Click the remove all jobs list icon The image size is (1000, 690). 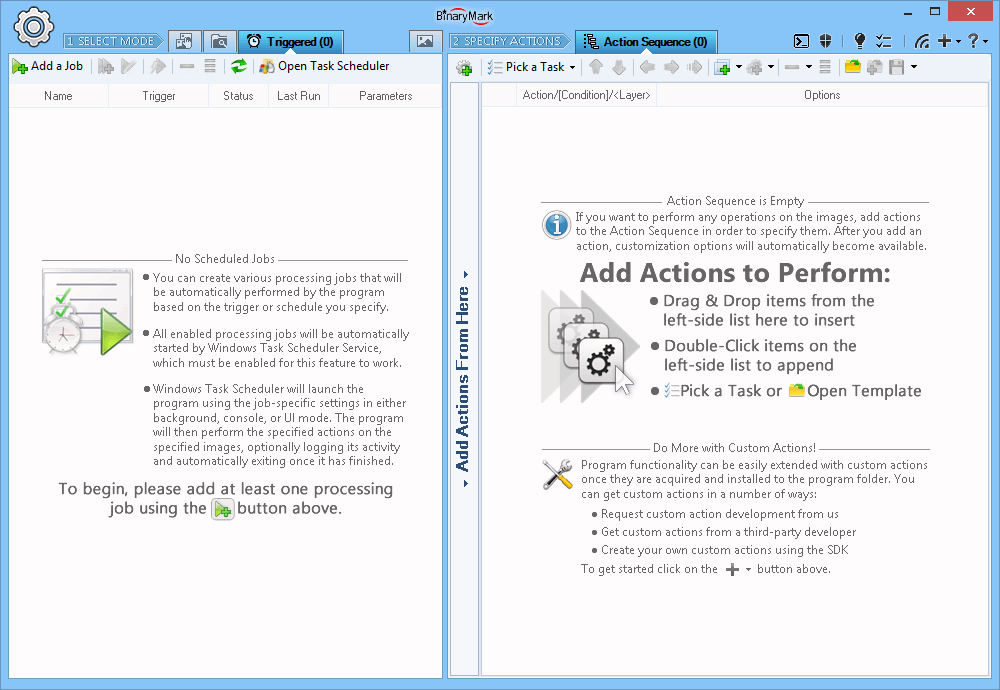pyautogui.click(x=210, y=66)
